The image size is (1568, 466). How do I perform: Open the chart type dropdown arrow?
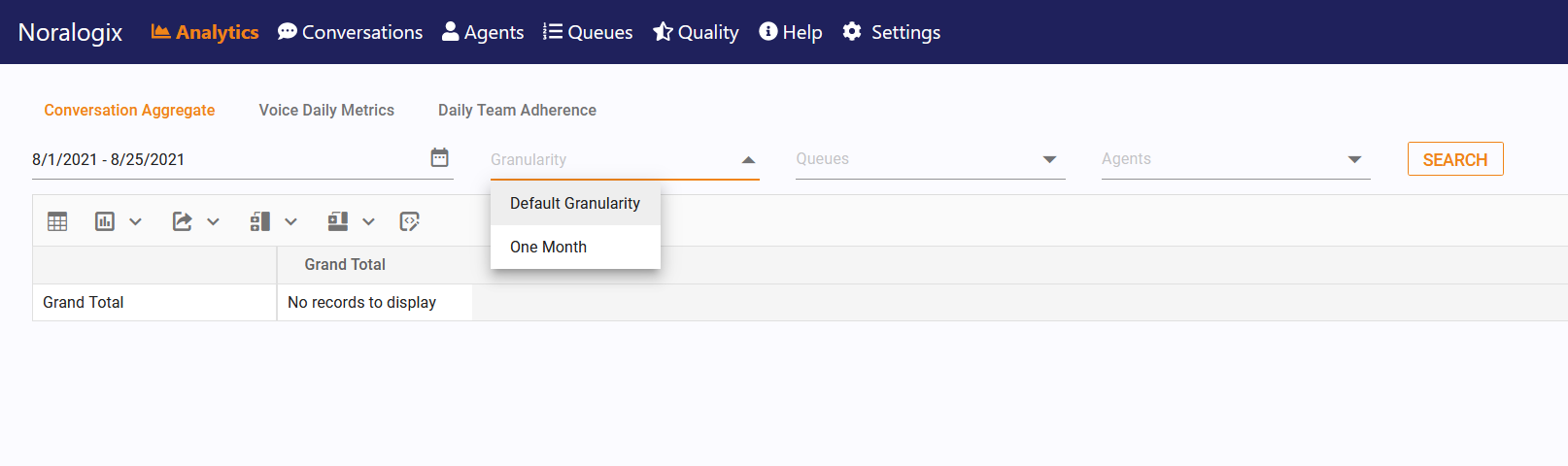pos(136,221)
